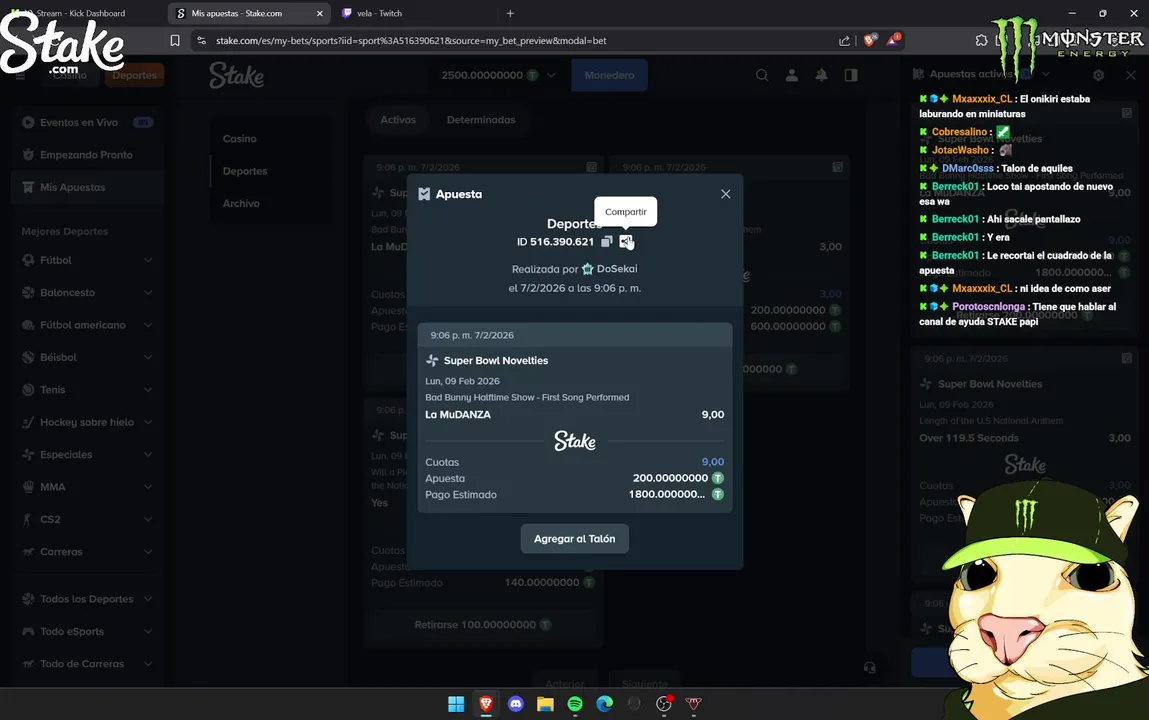Open a new browser tab
The width and height of the screenshot is (1149, 720).
(510, 13)
